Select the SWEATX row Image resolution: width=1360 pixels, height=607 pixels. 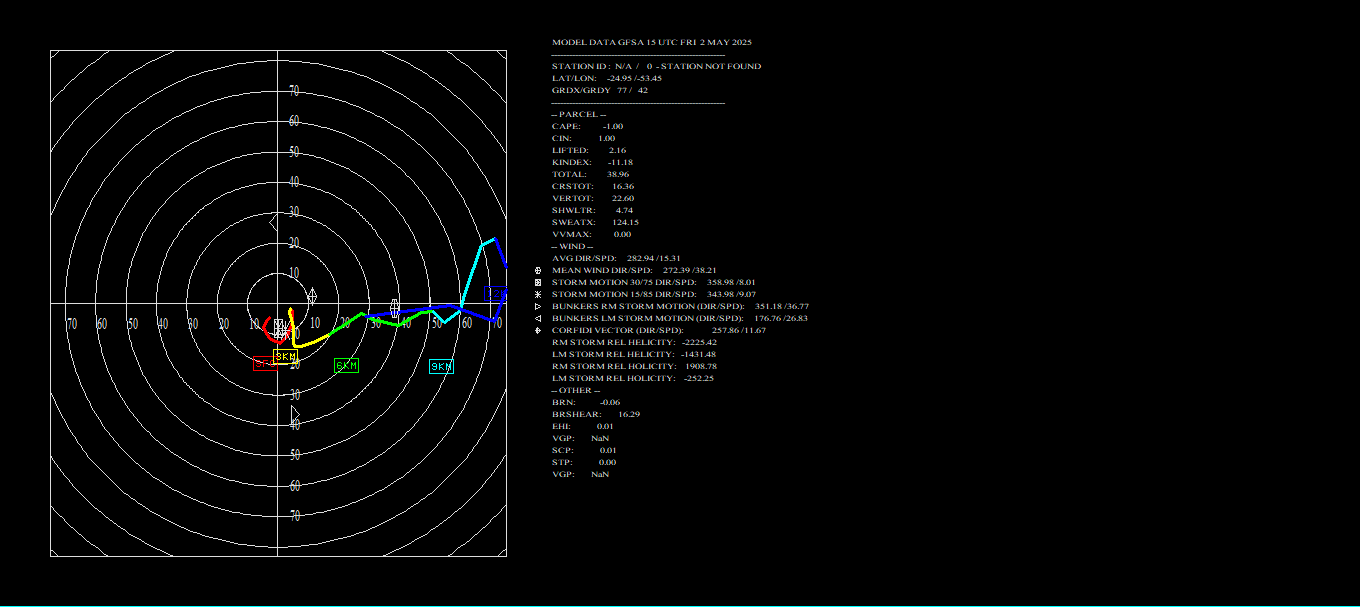click(595, 222)
